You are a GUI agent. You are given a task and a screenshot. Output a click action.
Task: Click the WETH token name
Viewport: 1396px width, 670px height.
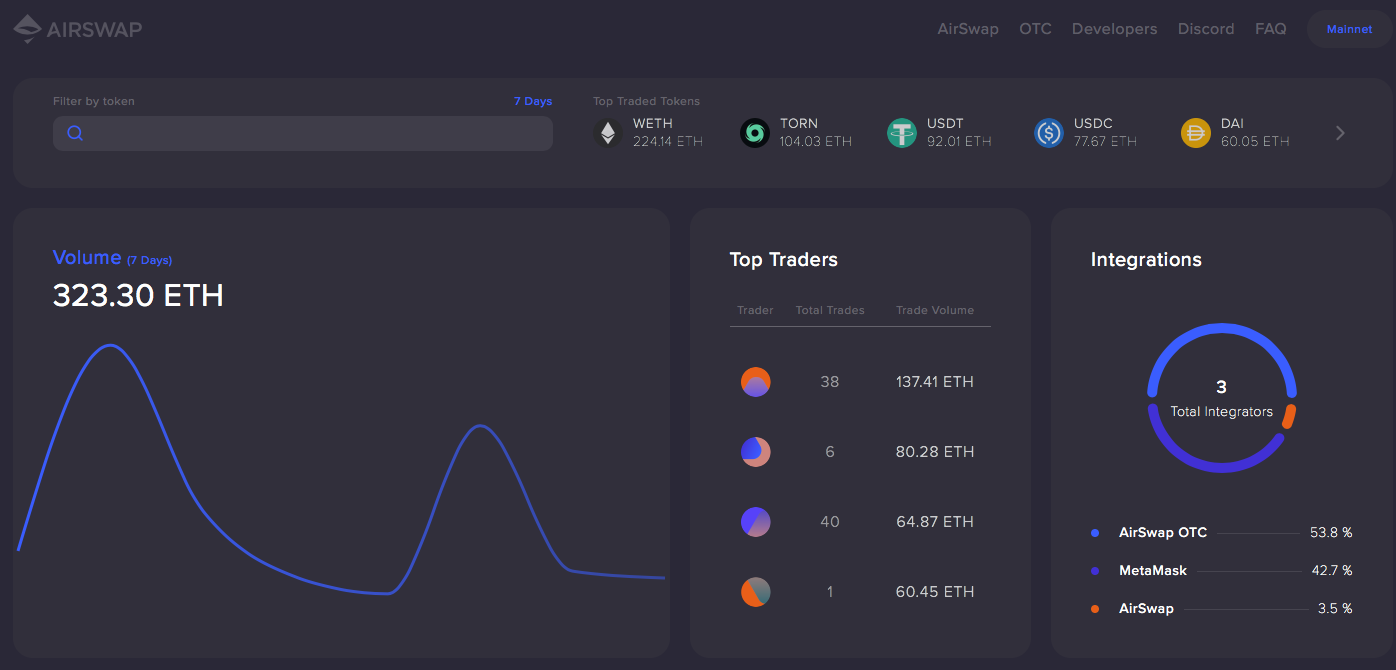(653, 124)
